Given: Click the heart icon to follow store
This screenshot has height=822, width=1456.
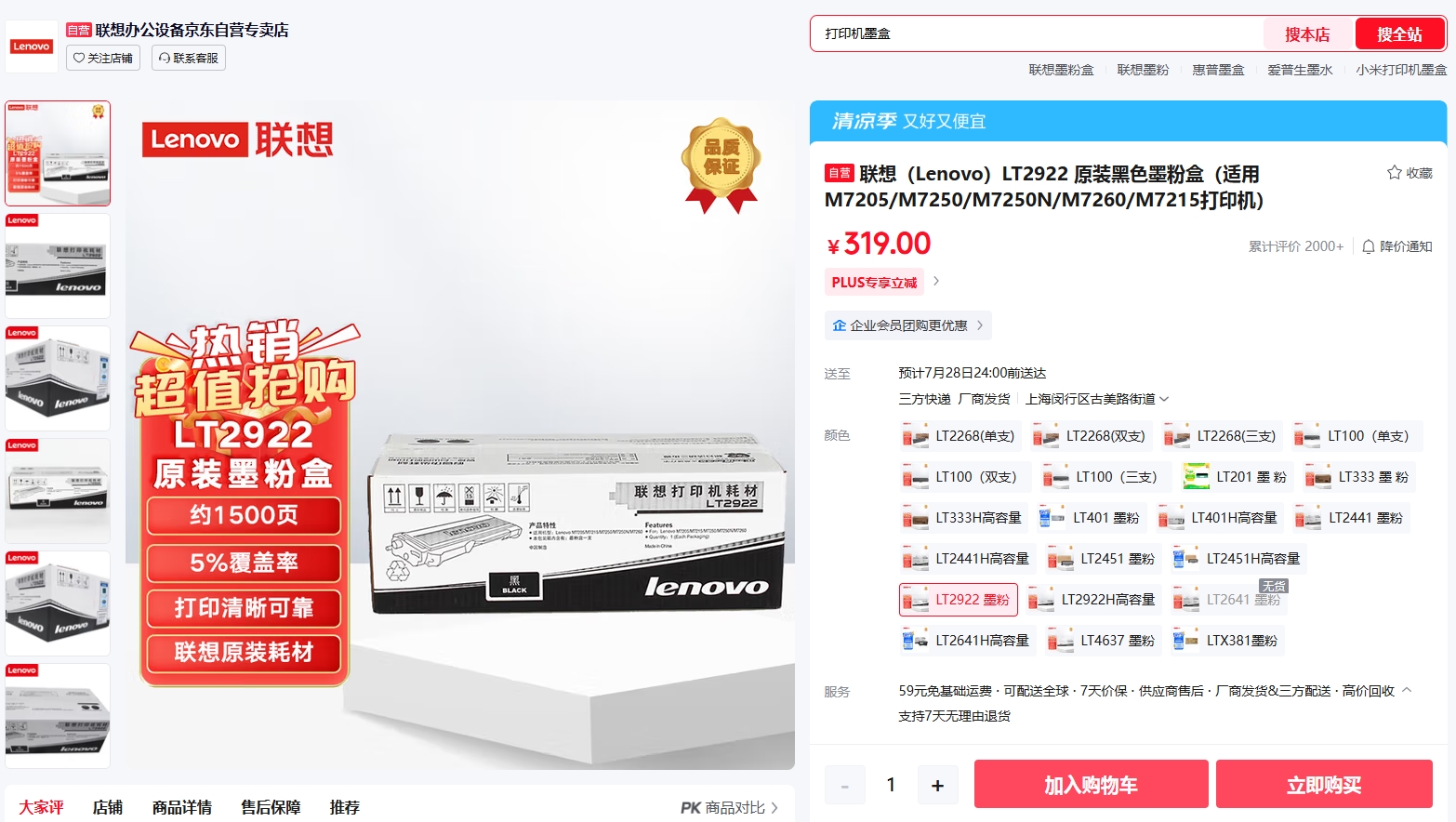Looking at the screenshot, I should 79,58.
